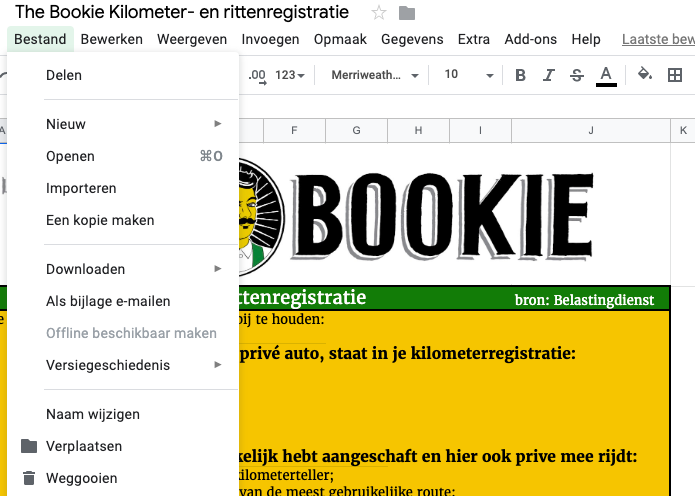
Task: Open the font size 10 dropdown
Action: [468, 74]
